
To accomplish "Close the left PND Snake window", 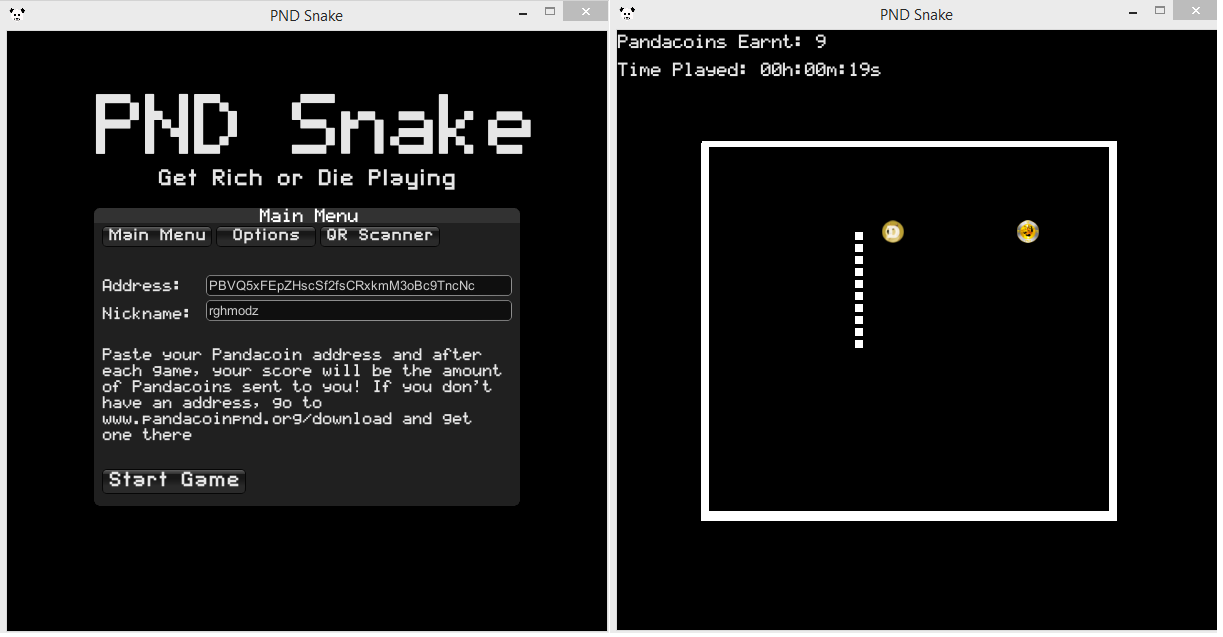I will [585, 12].
